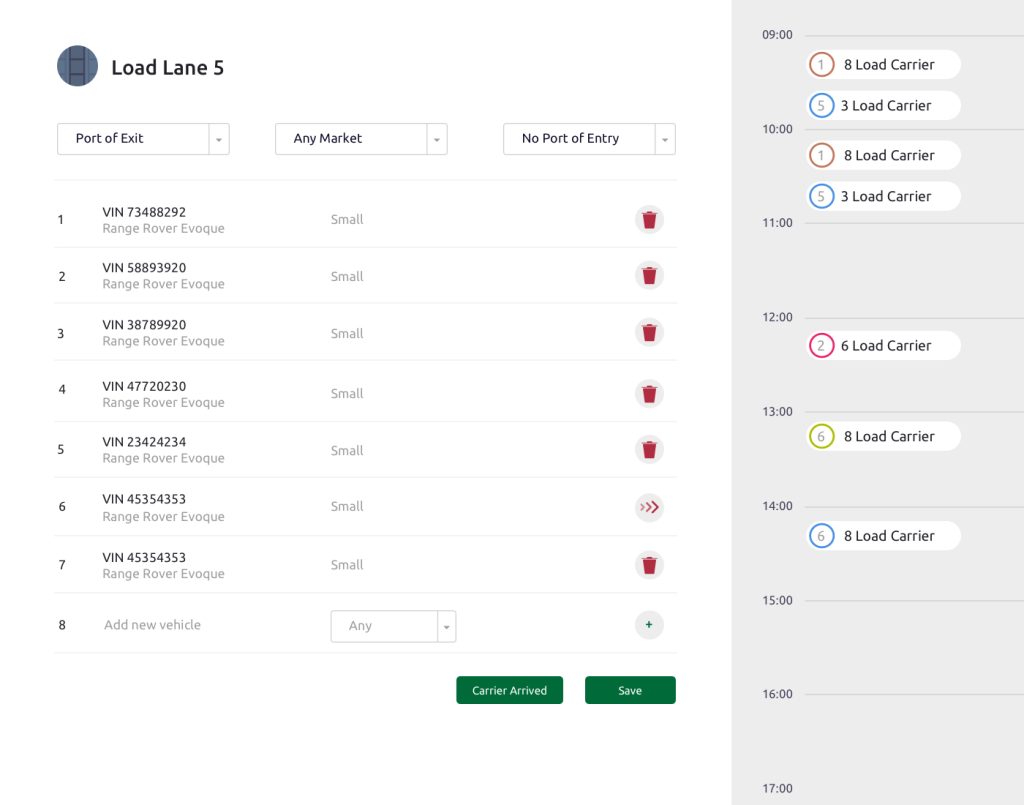The width and height of the screenshot is (1024, 805).
Task: Click the Add new vehicle field
Action: (152, 624)
